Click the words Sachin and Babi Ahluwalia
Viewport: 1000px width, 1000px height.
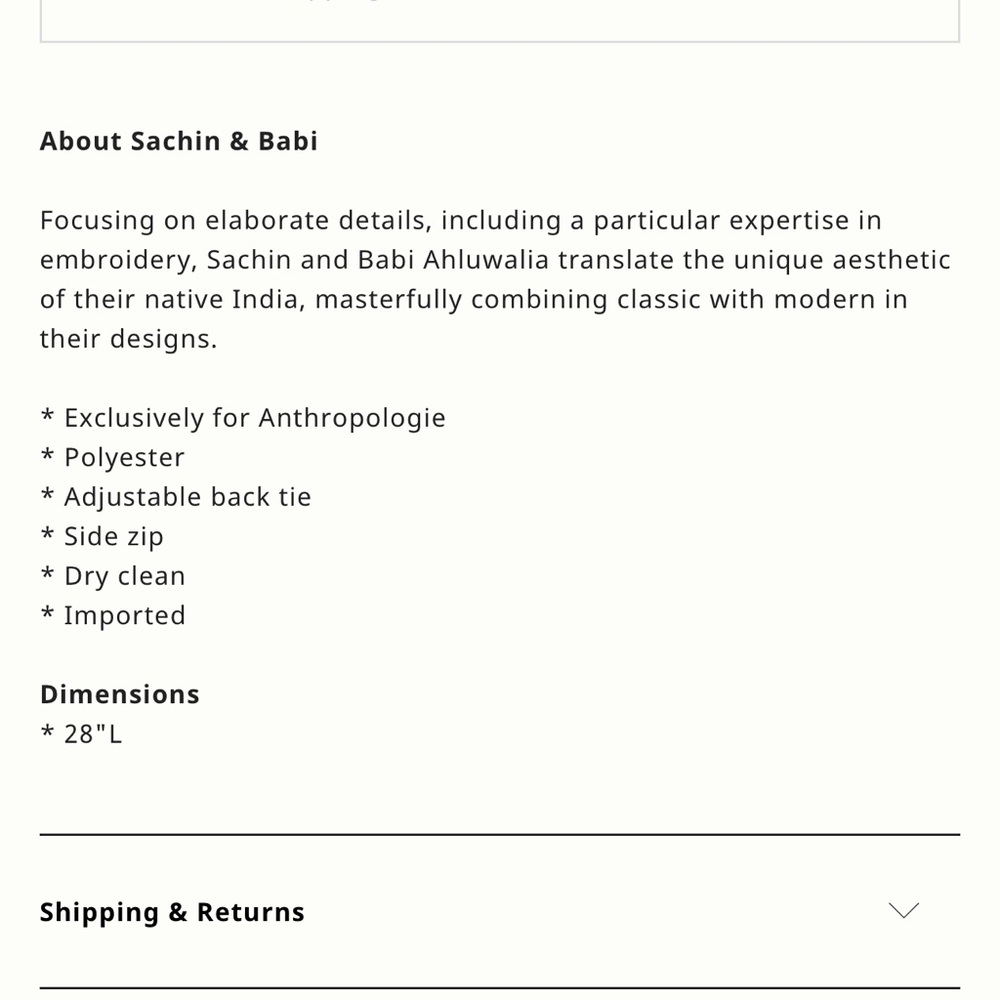tap(378, 260)
